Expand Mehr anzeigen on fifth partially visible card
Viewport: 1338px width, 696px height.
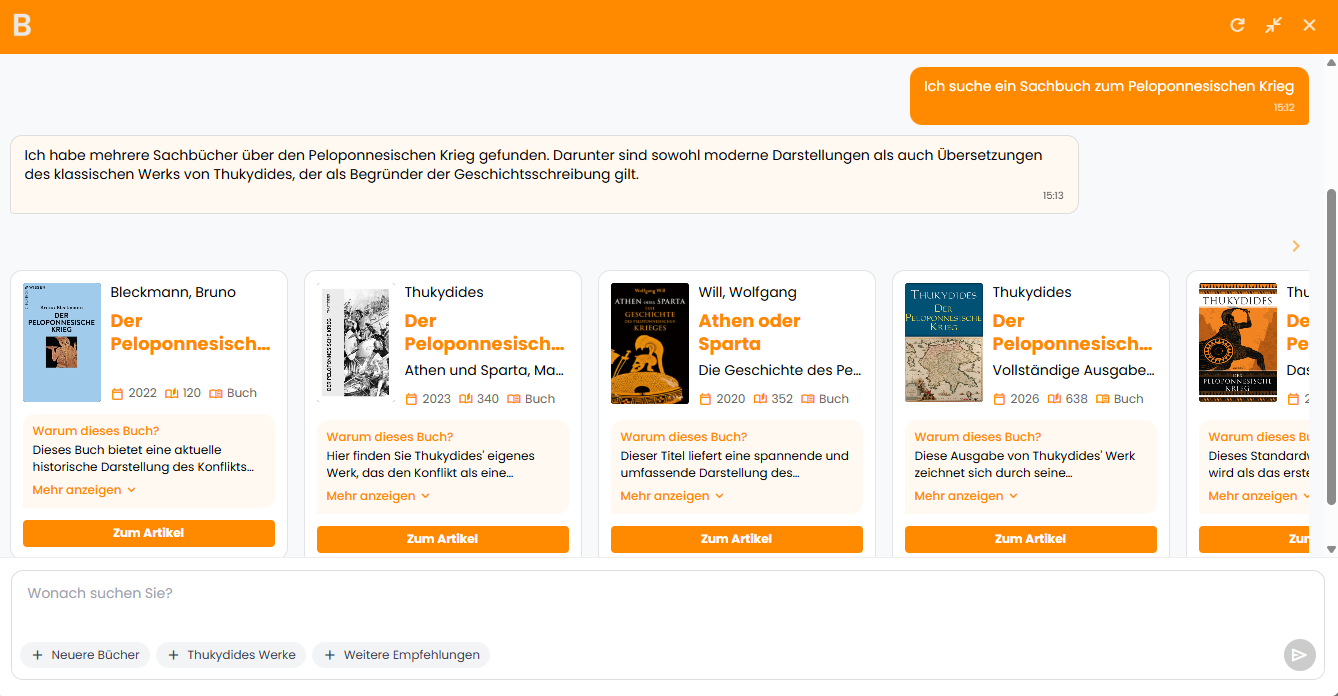point(1258,496)
